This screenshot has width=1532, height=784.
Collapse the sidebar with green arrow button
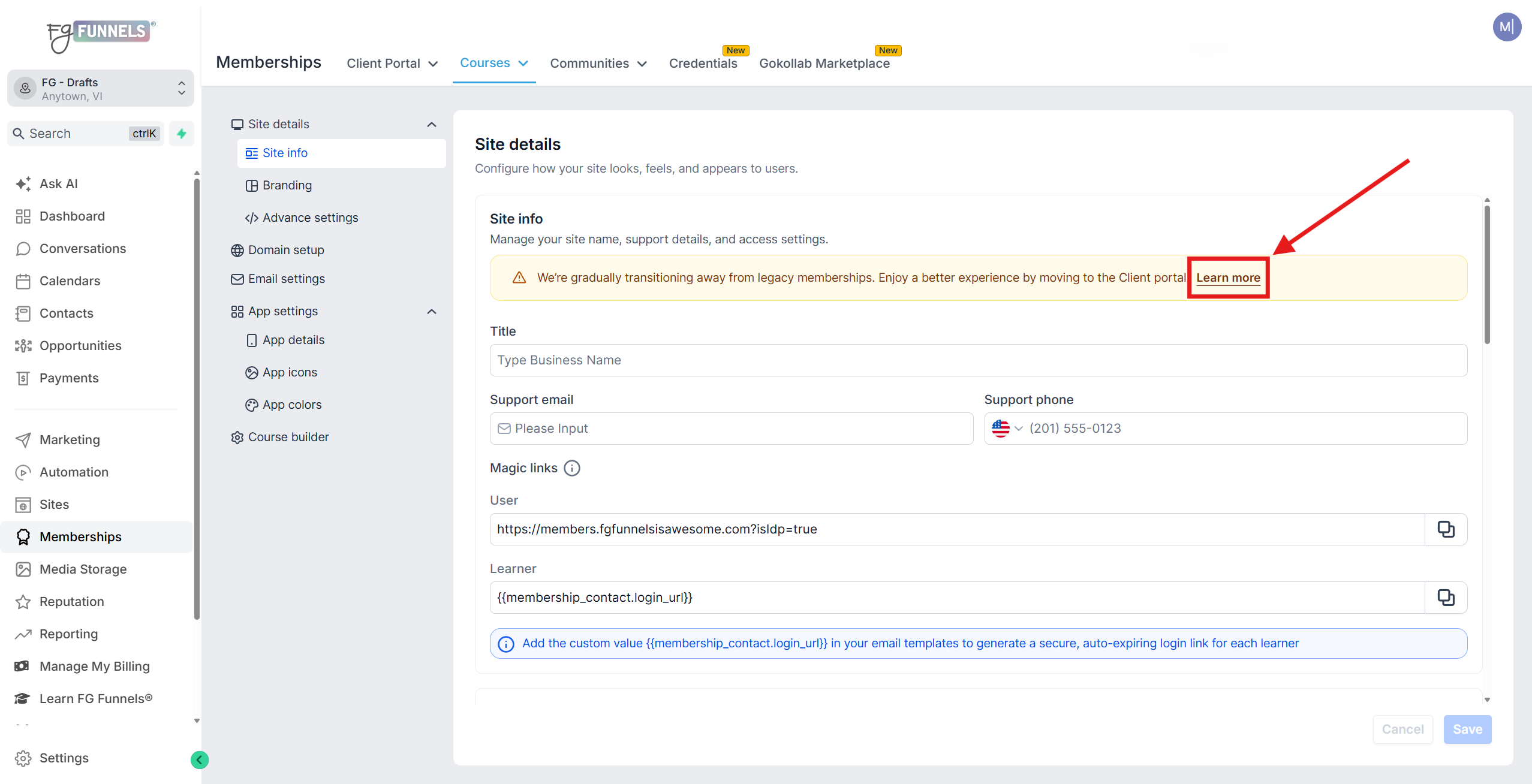200,760
